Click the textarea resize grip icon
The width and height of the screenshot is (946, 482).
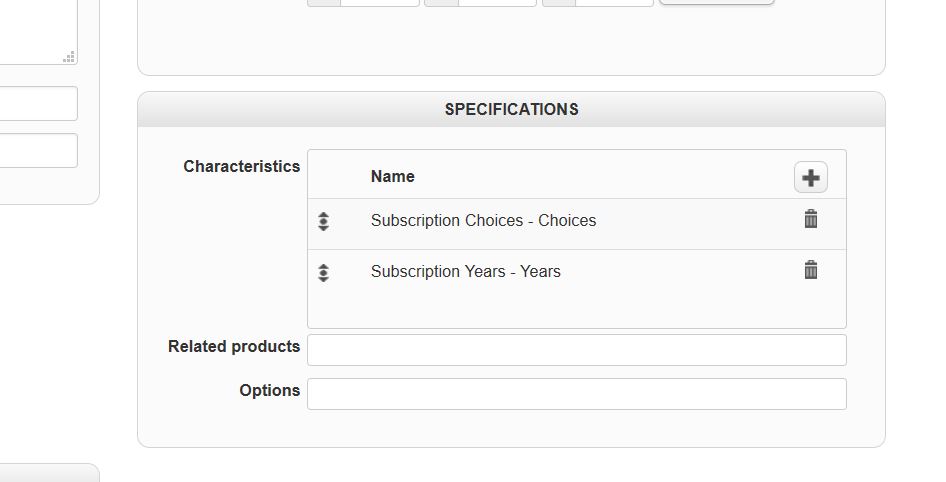pyautogui.click(x=69, y=58)
